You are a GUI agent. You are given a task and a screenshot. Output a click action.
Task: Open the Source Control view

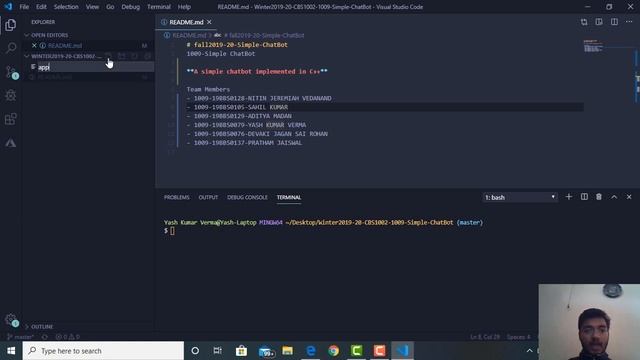pos(11,72)
